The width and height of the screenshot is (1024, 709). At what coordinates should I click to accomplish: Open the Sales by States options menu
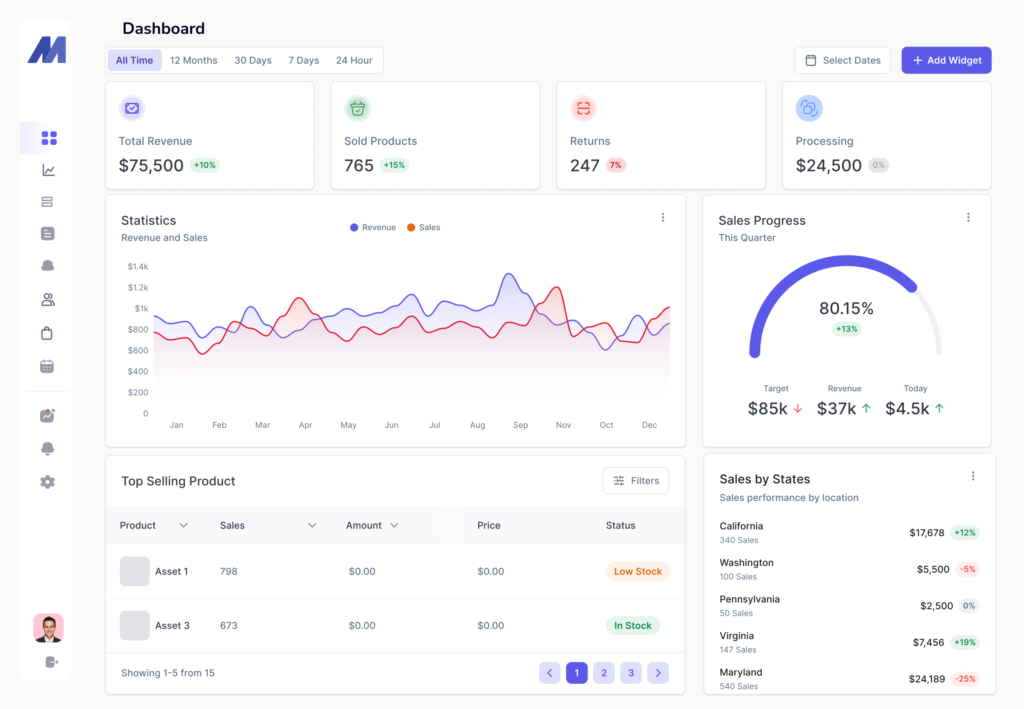pyautogui.click(x=972, y=477)
